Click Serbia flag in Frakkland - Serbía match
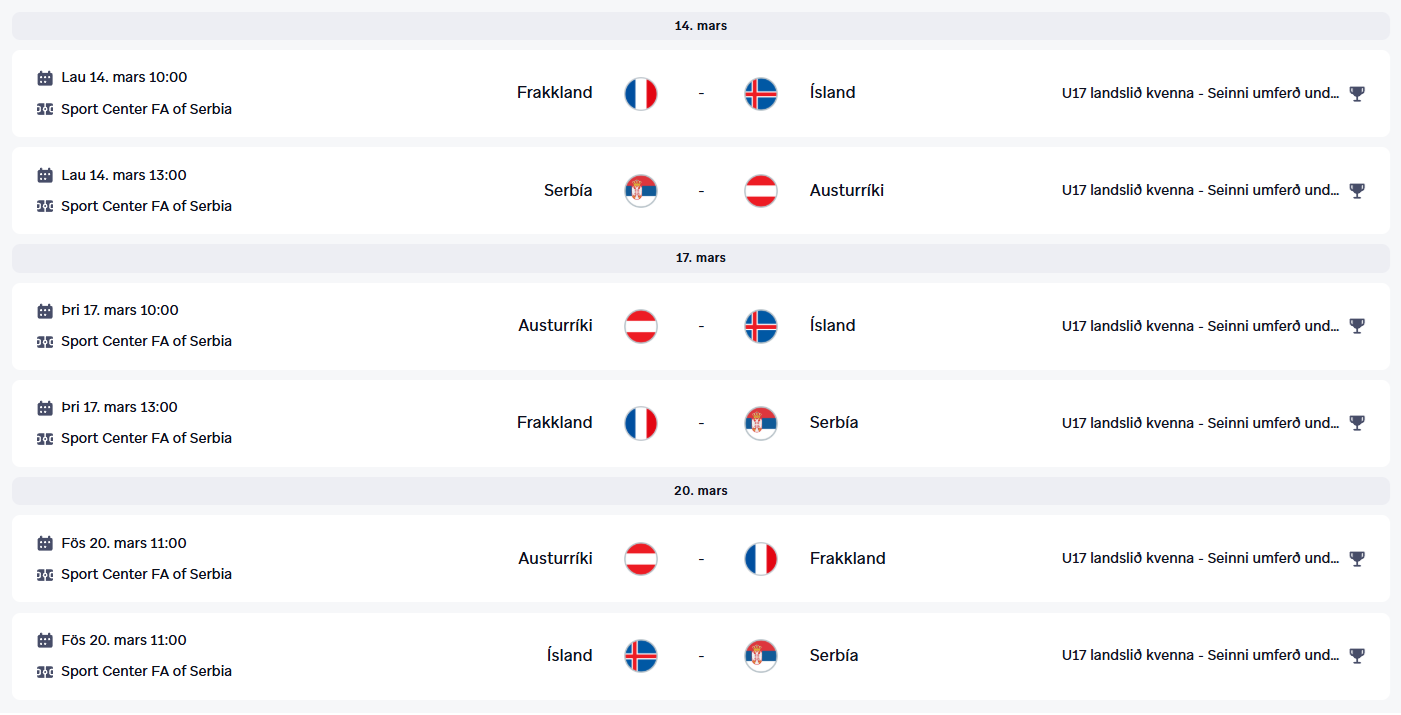Viewport: 1401px width, 715px height. pos(761,424)
